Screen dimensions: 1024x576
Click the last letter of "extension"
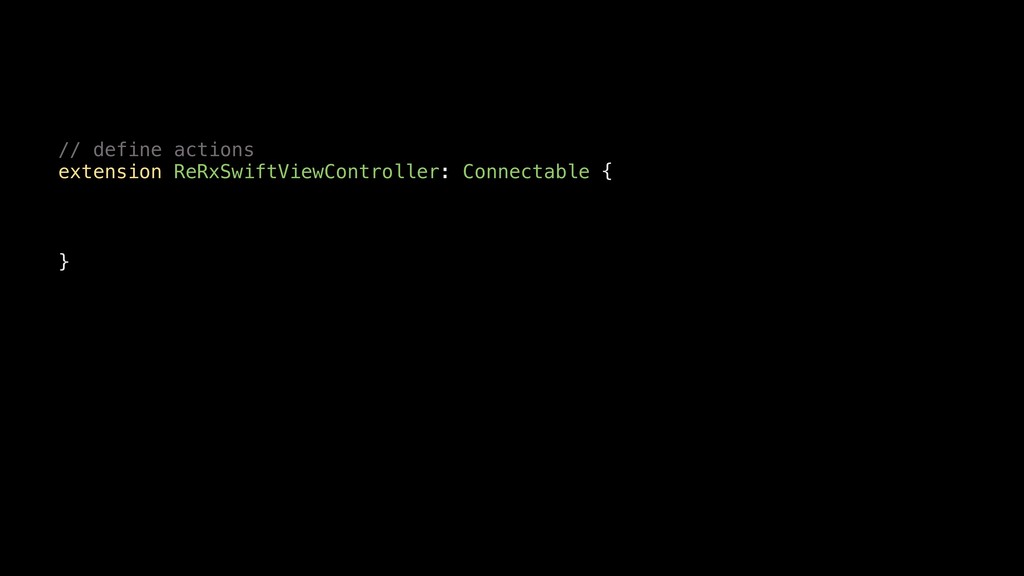[x=156, y=173]
